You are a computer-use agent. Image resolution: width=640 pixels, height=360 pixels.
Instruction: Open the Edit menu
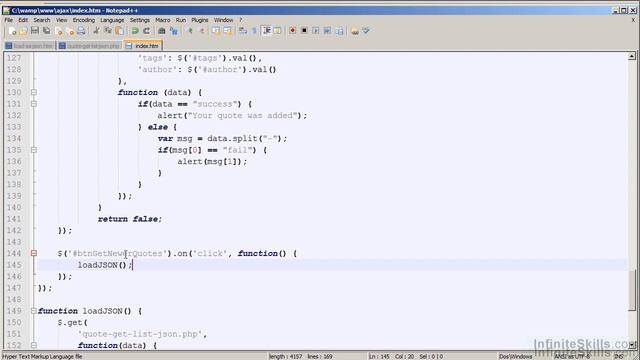pos(23,20)
